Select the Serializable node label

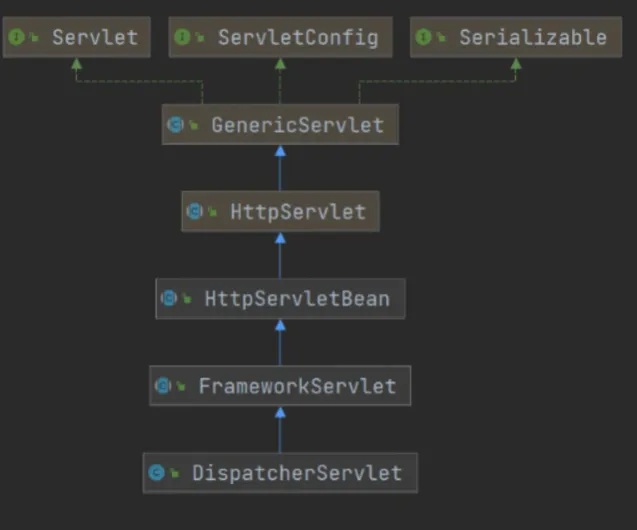pos(533,37)
